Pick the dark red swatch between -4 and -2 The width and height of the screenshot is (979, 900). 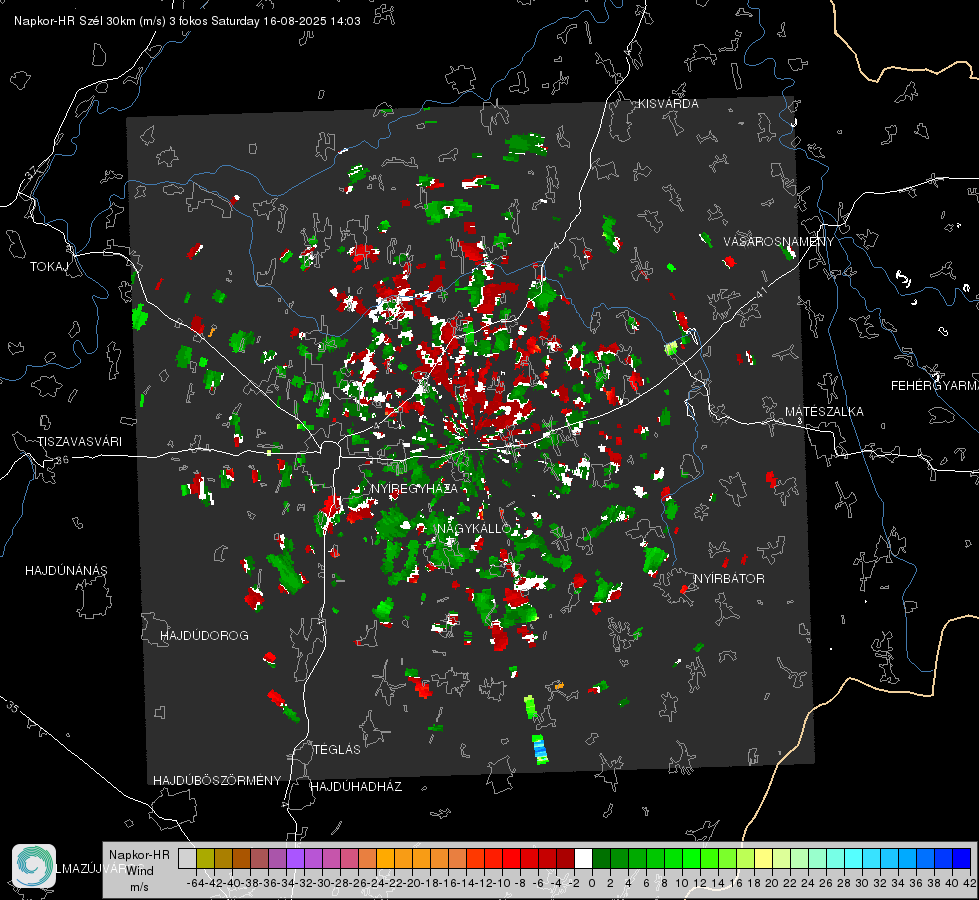[x=565, y=859]
